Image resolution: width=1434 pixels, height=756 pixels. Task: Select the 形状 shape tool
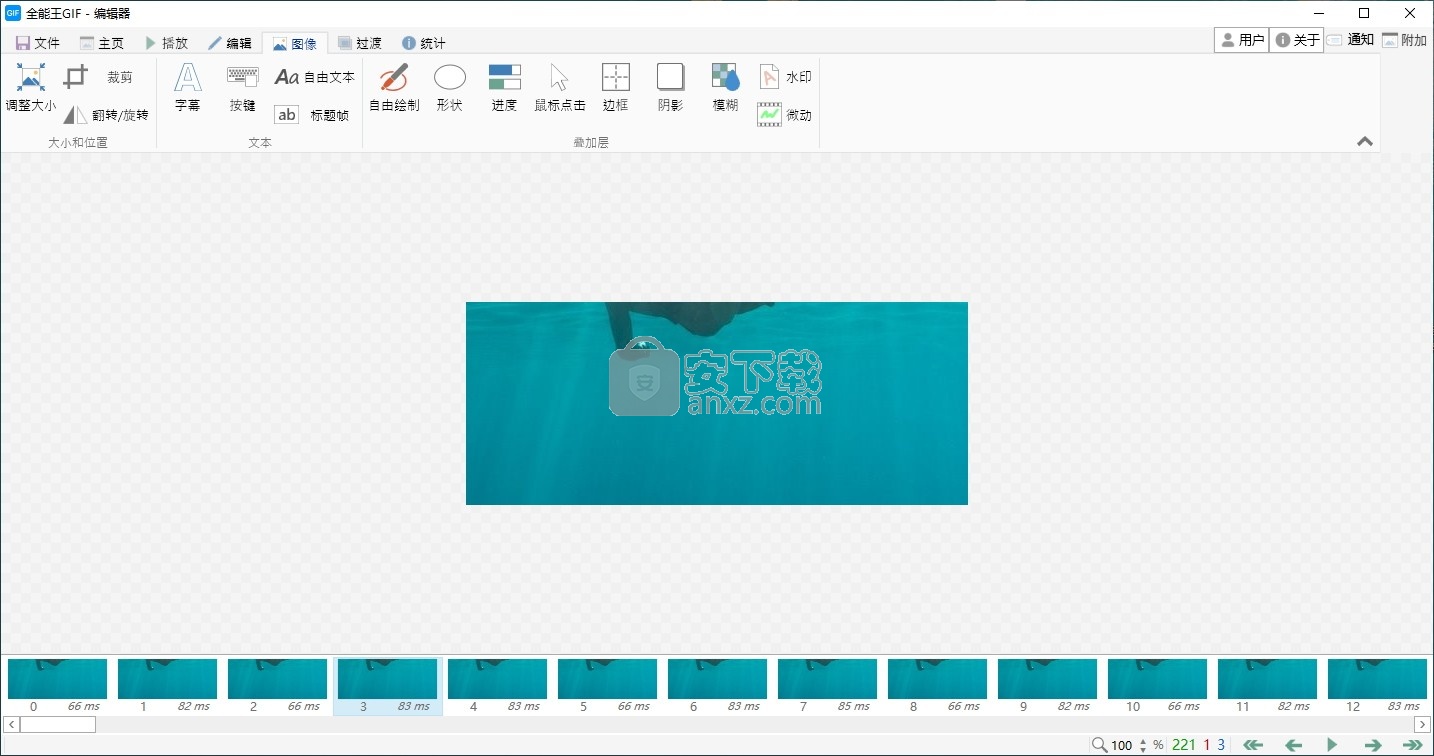click(x=450, y=87)
